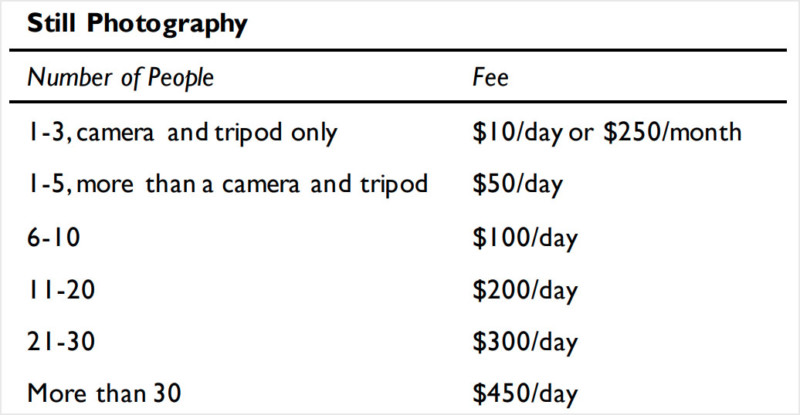Click the More than 30 row label
The height and width of the screenshot is (415, 800).
point(104,394)
